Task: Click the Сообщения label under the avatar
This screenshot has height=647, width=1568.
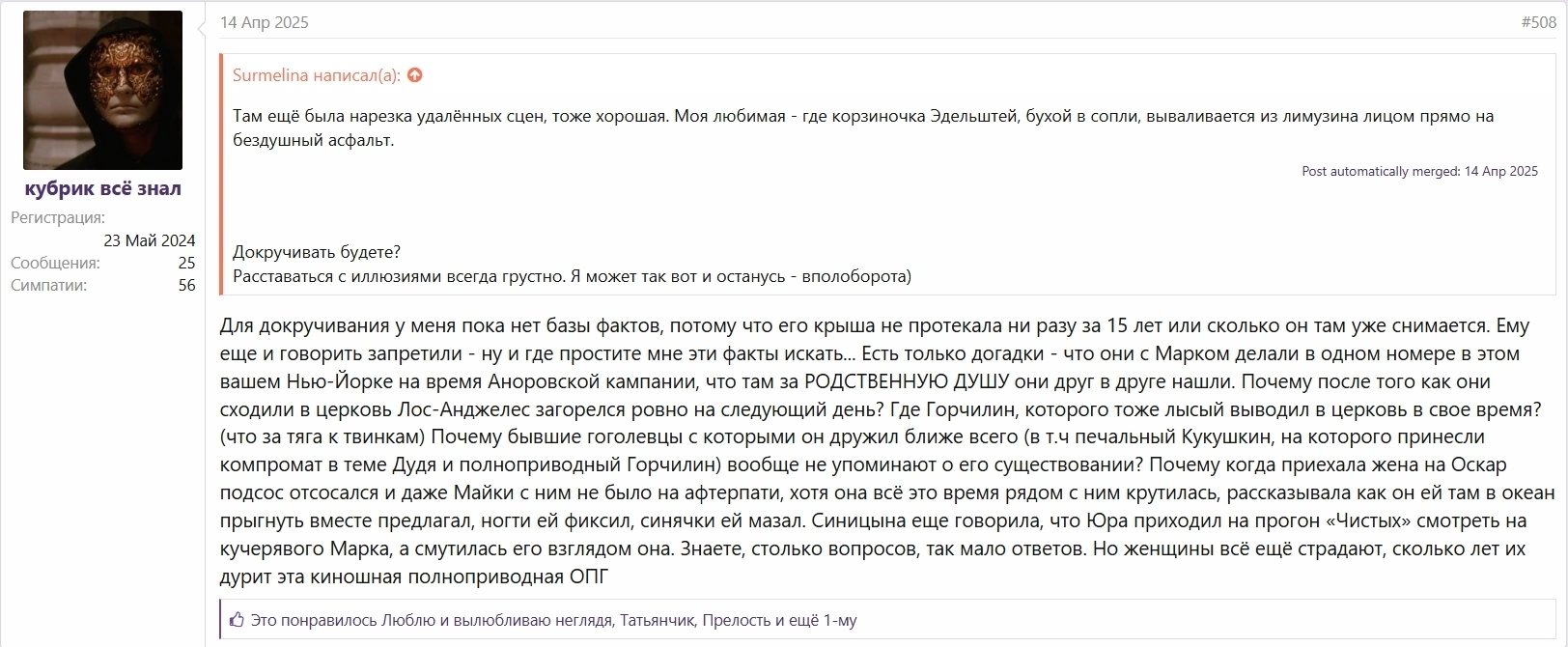Action: pyautogui.click(x=55, y=263)
